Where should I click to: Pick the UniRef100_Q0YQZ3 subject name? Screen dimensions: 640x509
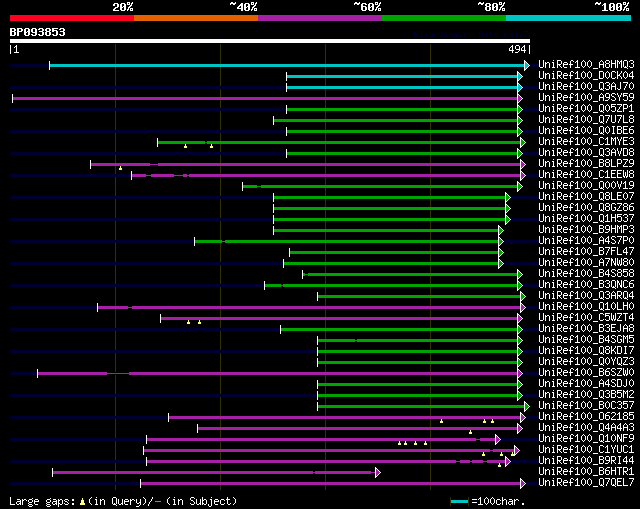click(586, 362)
